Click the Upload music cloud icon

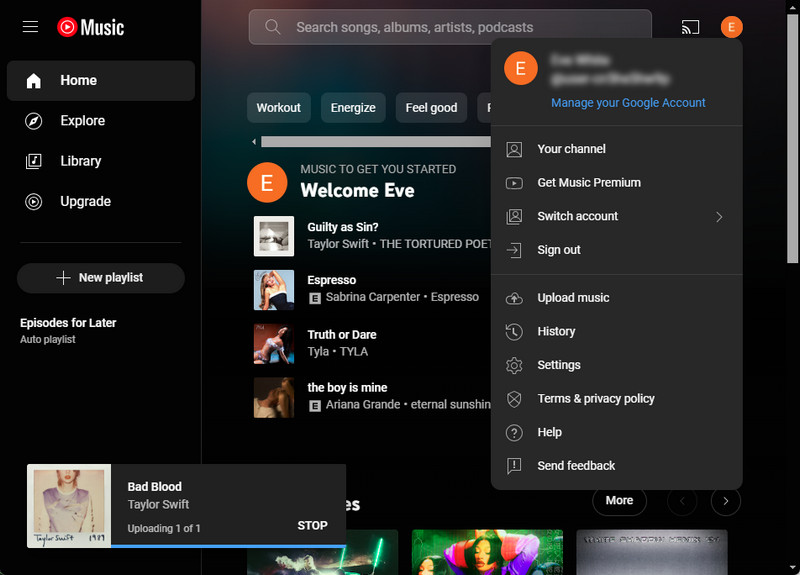pyautogui.click(x=514, y=298)
